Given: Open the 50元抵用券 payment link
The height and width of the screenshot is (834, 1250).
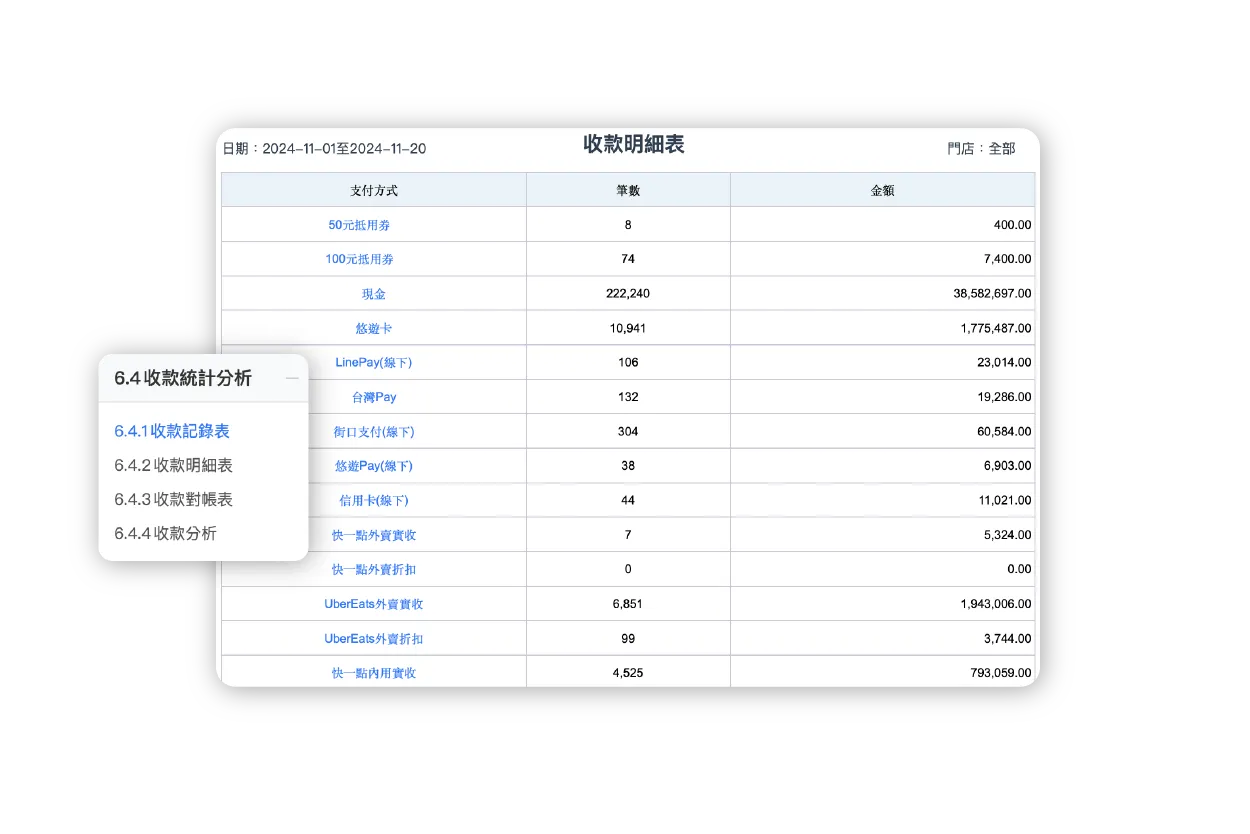Looking at the screenshot, I should tap(359, 225).
